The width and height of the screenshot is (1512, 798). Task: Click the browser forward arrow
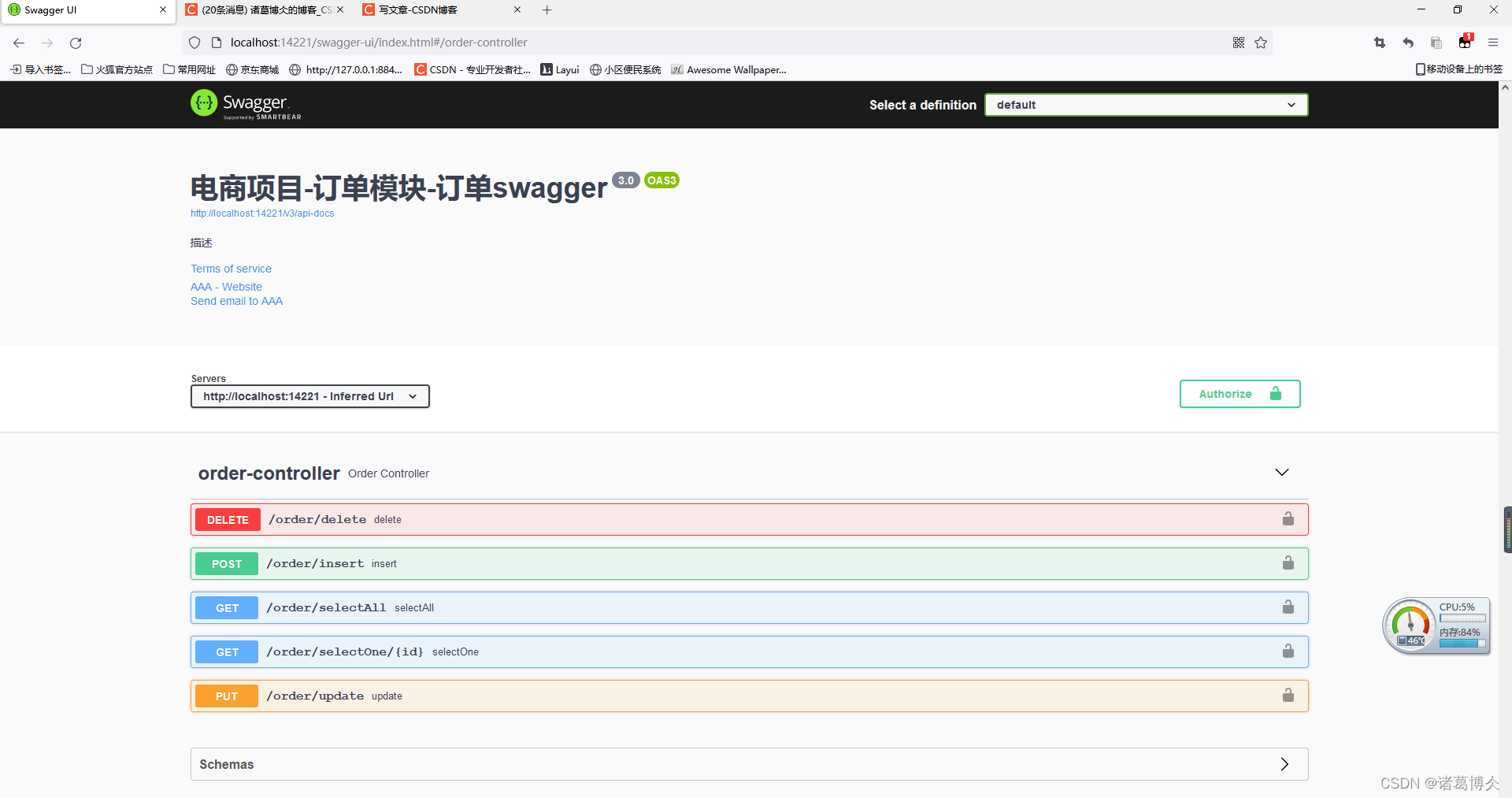(x=47, y=43)
